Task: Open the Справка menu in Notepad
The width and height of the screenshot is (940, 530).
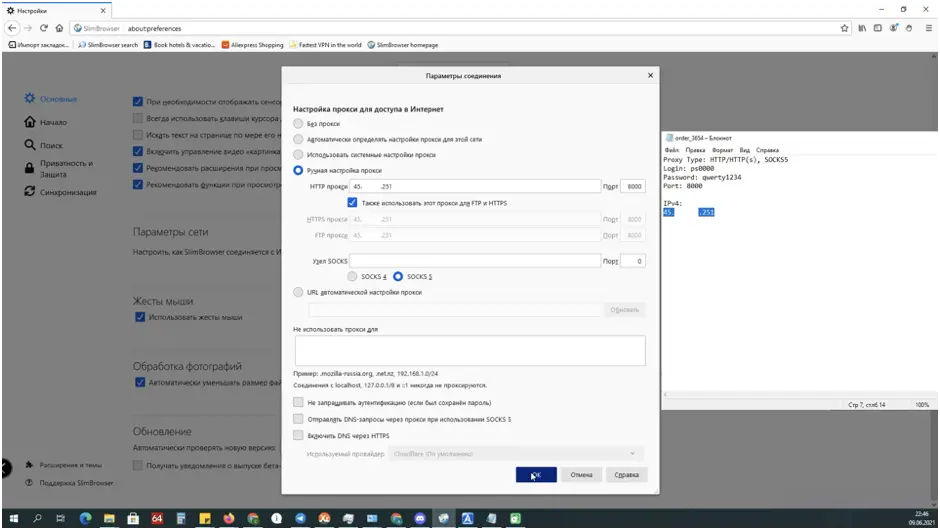Action: [x=767, y=150]
